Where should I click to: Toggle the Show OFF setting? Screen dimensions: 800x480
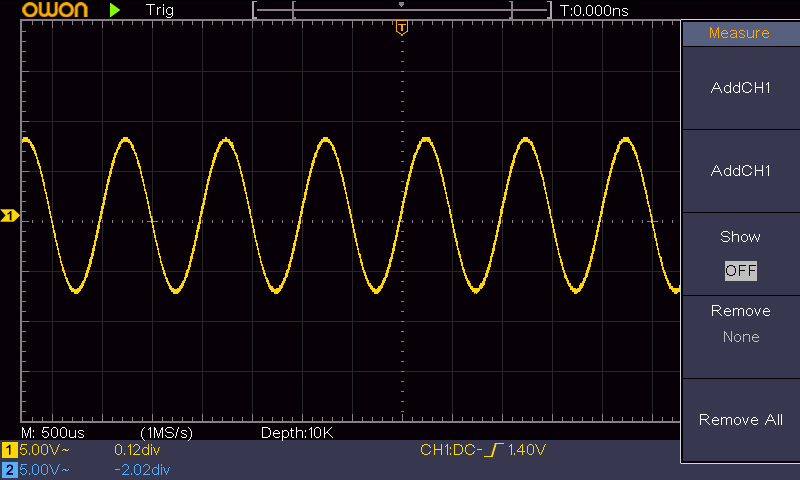(741, 254)
